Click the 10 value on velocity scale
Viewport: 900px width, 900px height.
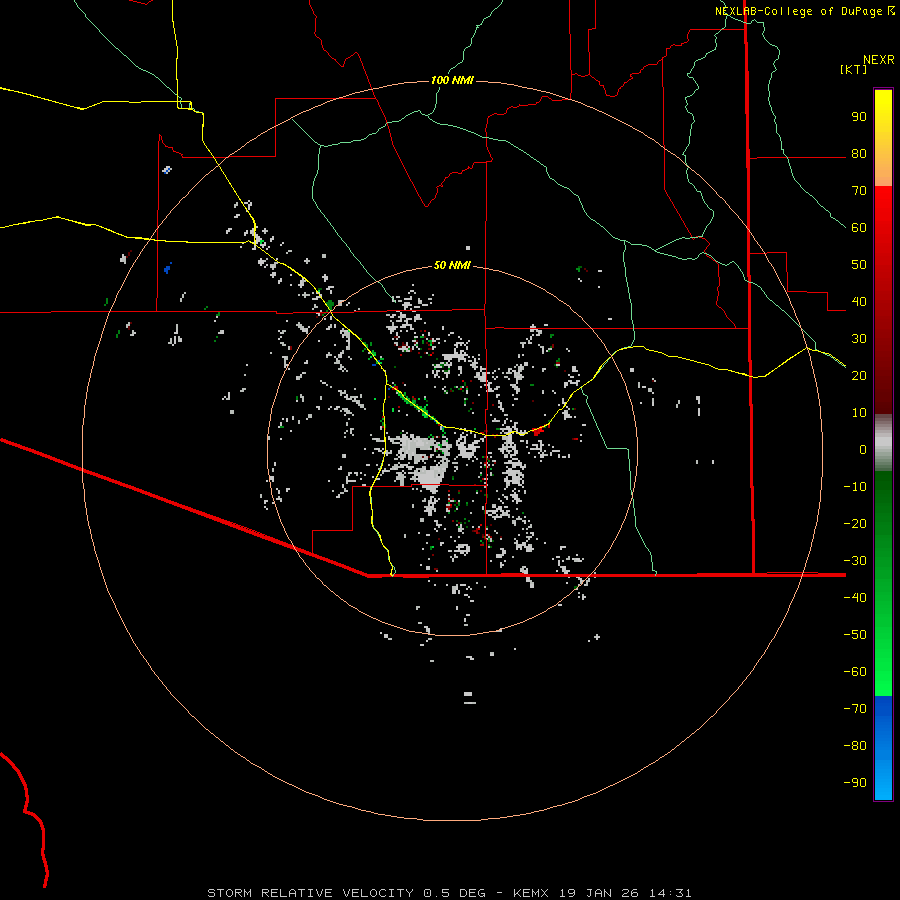pyautogui.click(x=859, y=413)
